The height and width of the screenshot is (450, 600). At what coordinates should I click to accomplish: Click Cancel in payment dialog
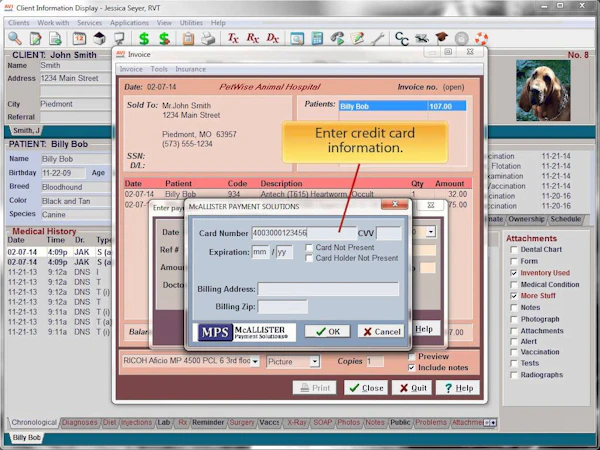tap(381, 331)
